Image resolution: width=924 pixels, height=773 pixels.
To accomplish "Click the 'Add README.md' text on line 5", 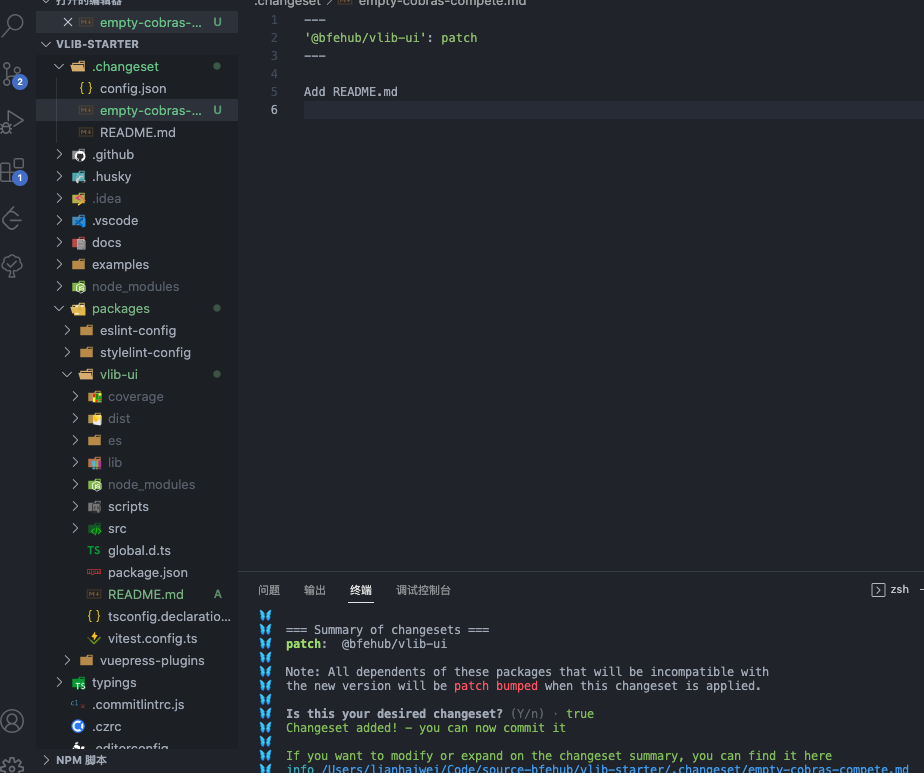I will pos(351,92).
